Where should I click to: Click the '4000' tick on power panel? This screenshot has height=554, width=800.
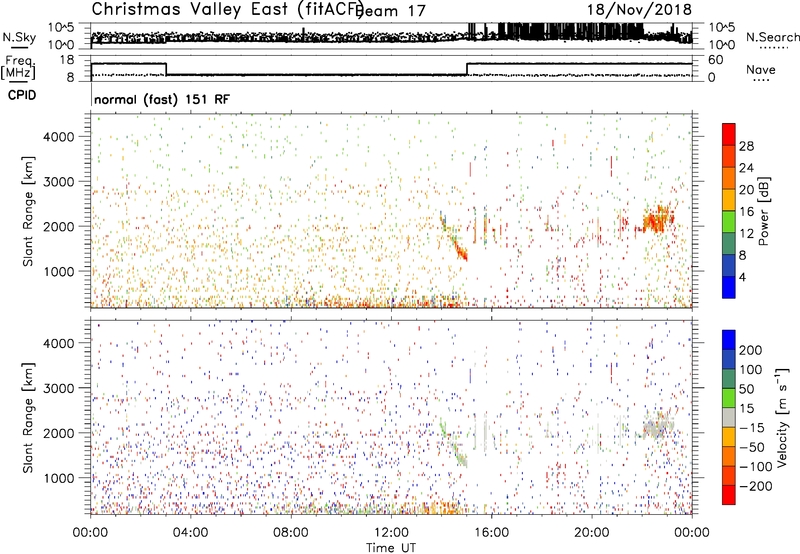pos(58,137)
